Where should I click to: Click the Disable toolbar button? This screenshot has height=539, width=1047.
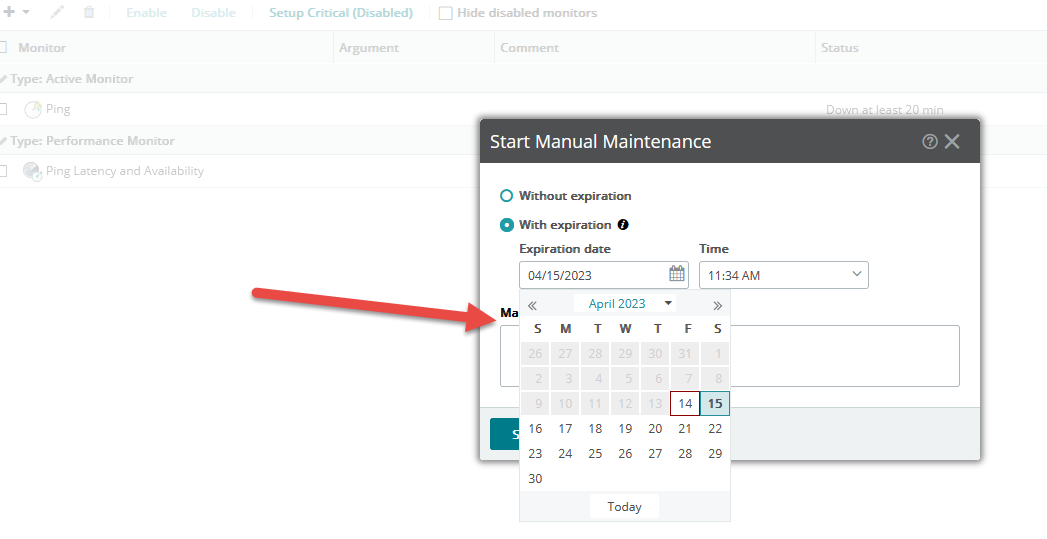tap(213, 13)
